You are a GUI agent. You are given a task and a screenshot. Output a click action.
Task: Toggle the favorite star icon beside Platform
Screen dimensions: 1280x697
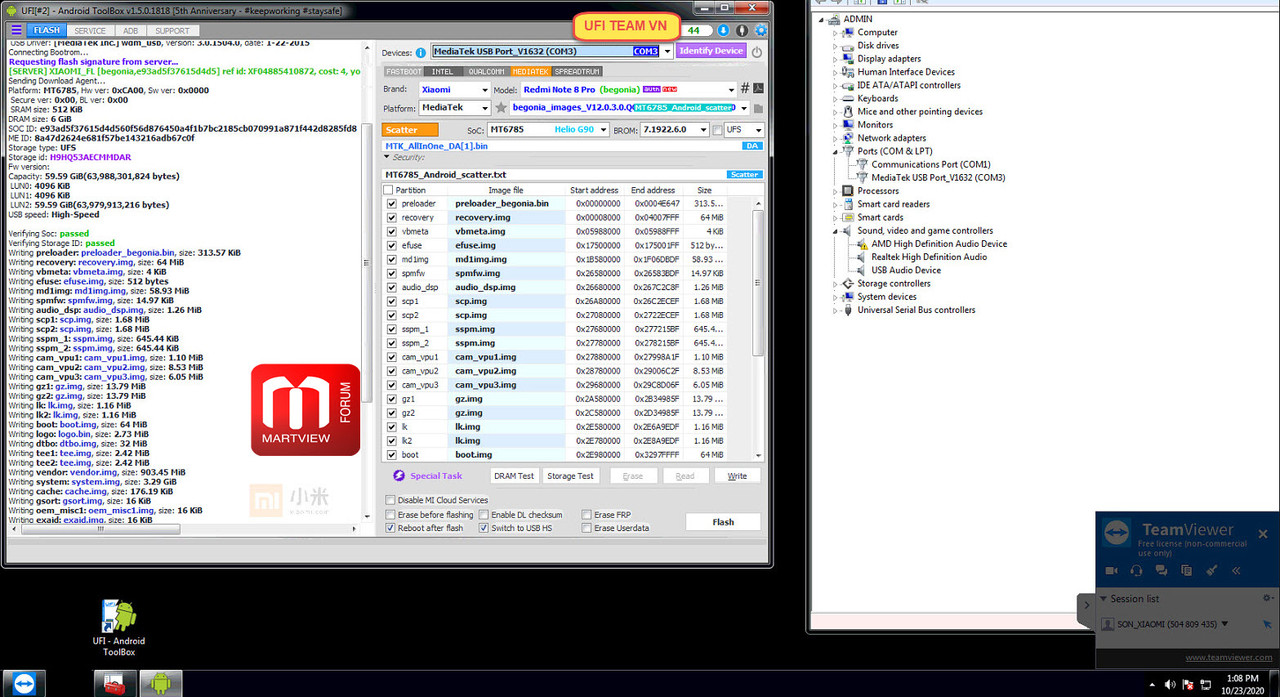[x=501, y=107]
